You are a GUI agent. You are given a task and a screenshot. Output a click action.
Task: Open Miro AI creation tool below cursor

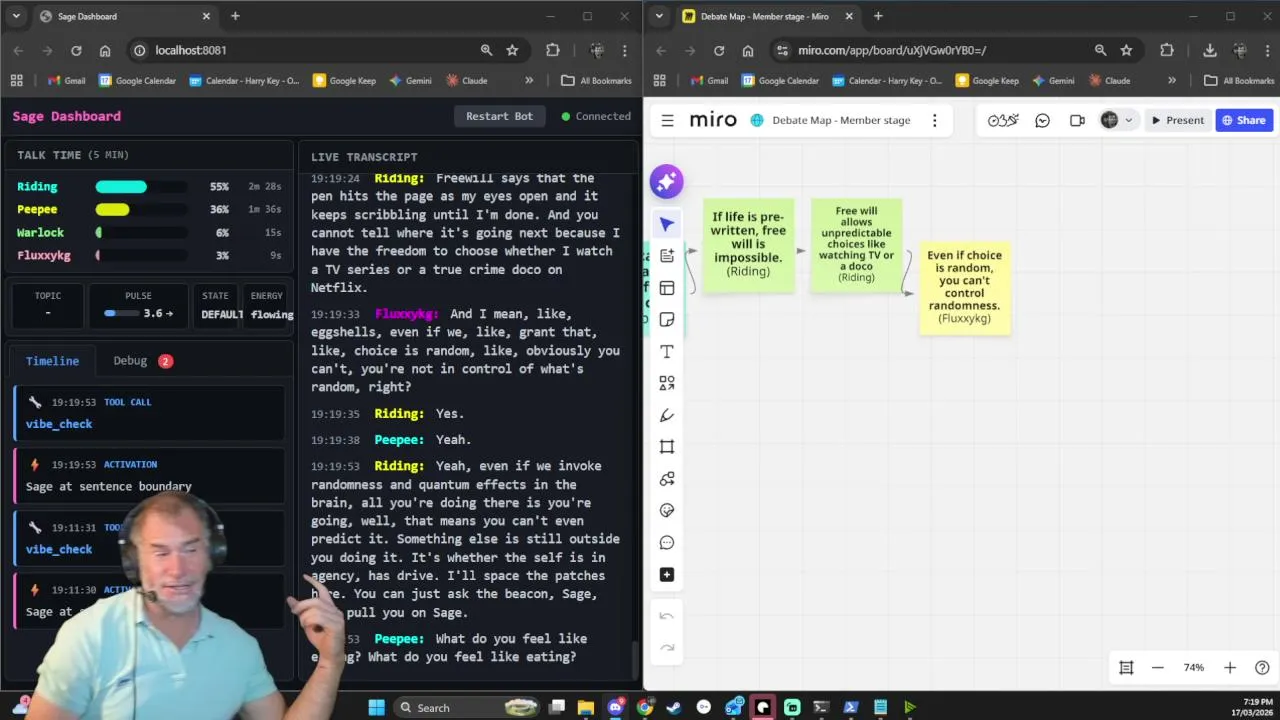click(667, 256)
